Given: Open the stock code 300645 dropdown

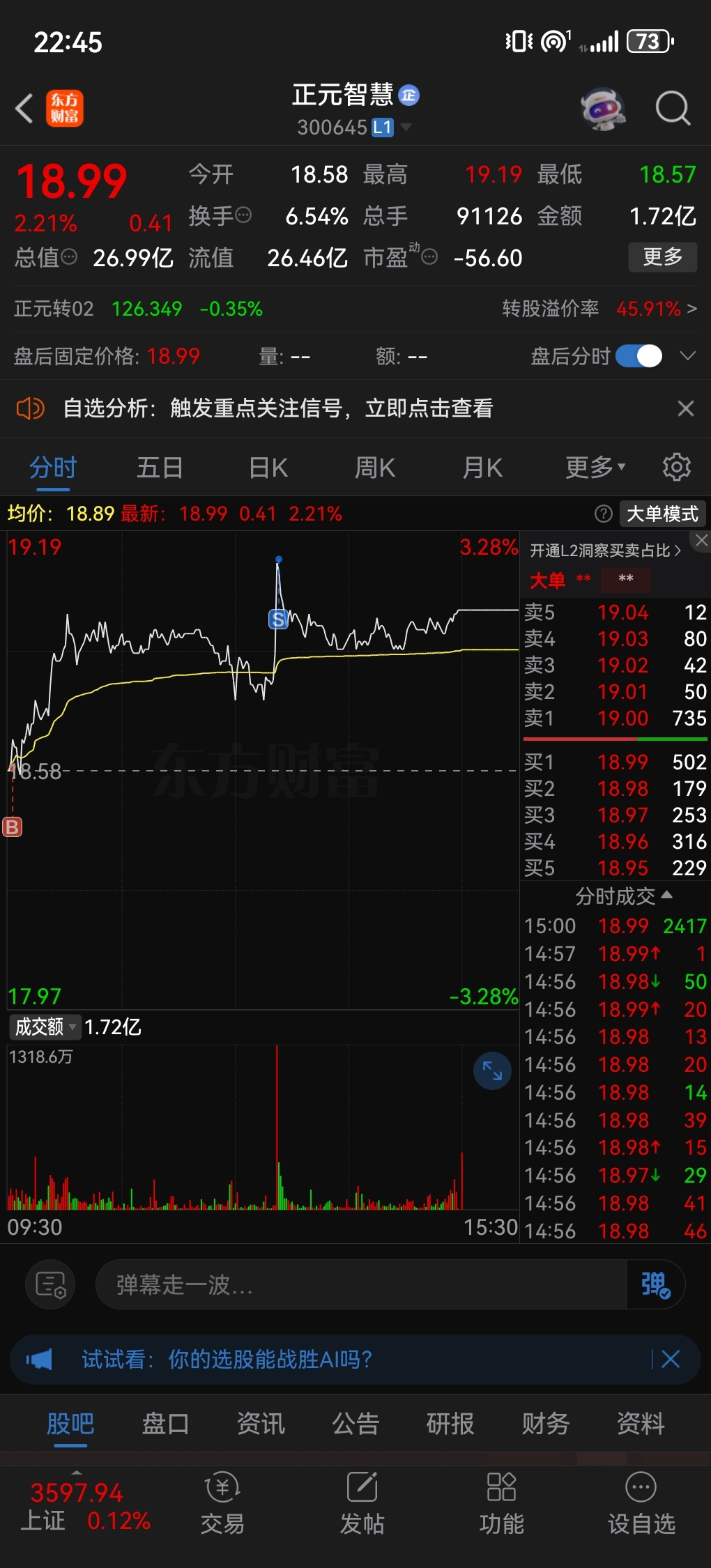Looking at the screenshot, I should (406, 128).
